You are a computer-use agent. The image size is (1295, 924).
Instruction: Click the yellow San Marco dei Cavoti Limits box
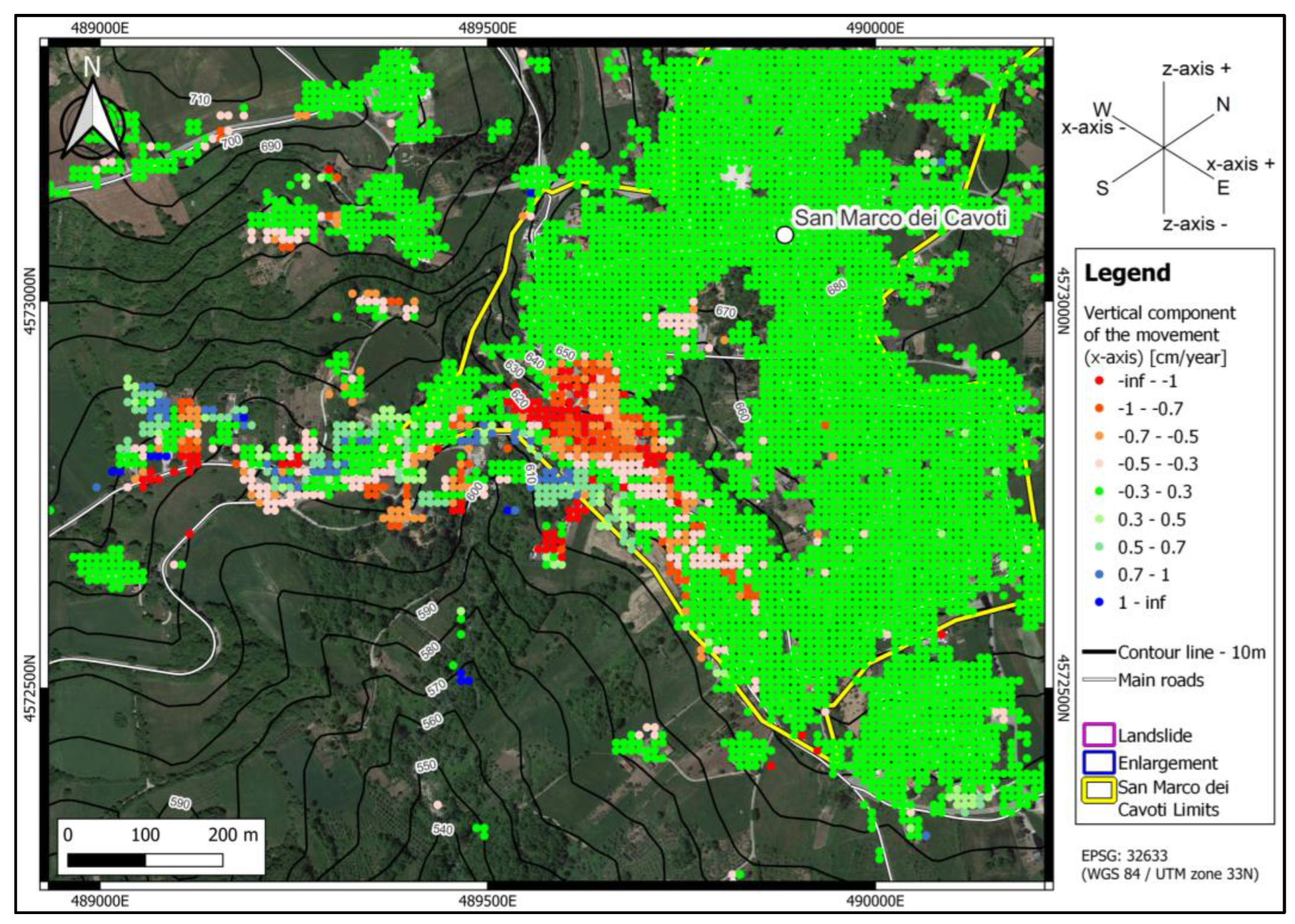tap(1098, 790)
